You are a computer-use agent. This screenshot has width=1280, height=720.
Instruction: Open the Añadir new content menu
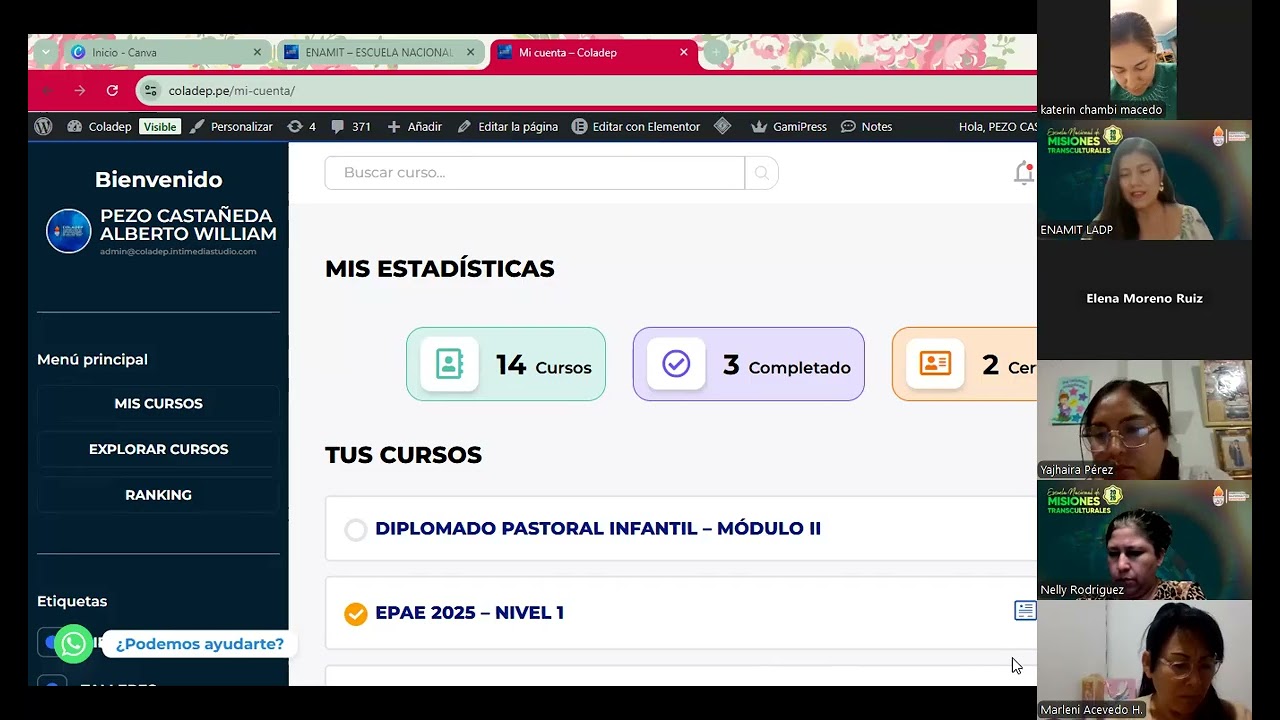(414, 127)
